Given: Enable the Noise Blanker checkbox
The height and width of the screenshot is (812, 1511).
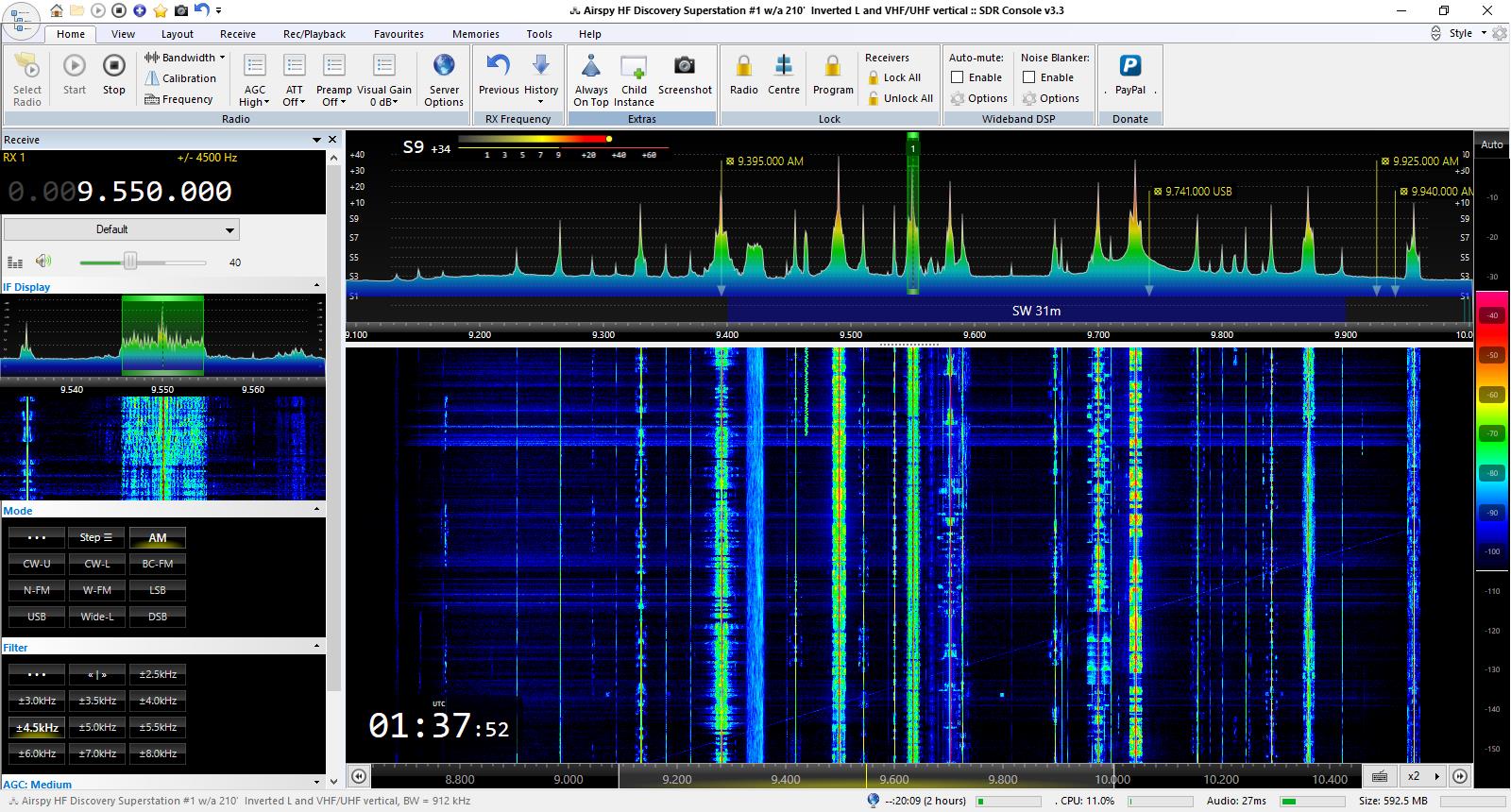Looking at the screenshot, I should pyautogui.click(x=1029, y=77).
